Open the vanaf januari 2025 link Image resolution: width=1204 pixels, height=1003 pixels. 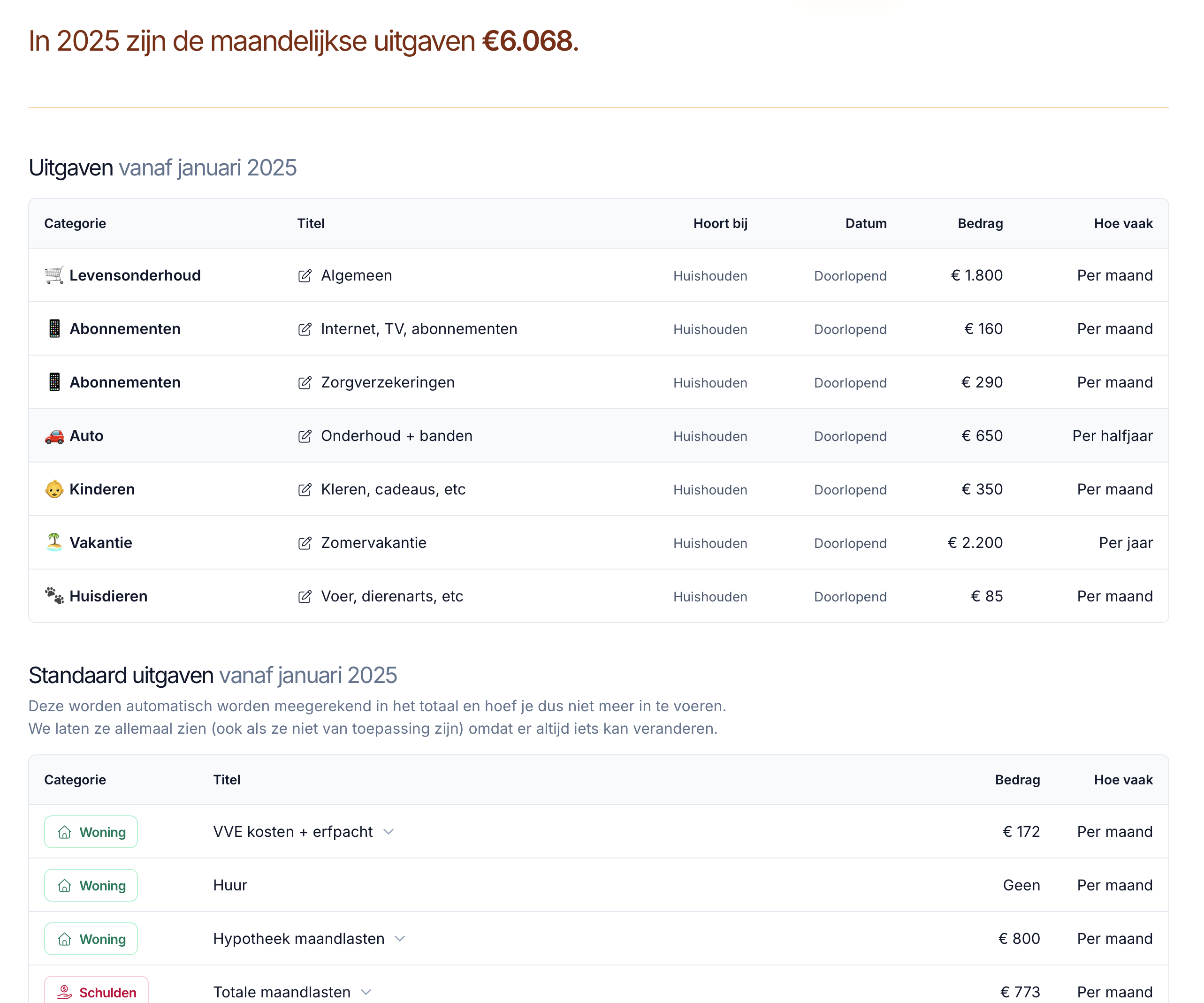pos(207,167)
